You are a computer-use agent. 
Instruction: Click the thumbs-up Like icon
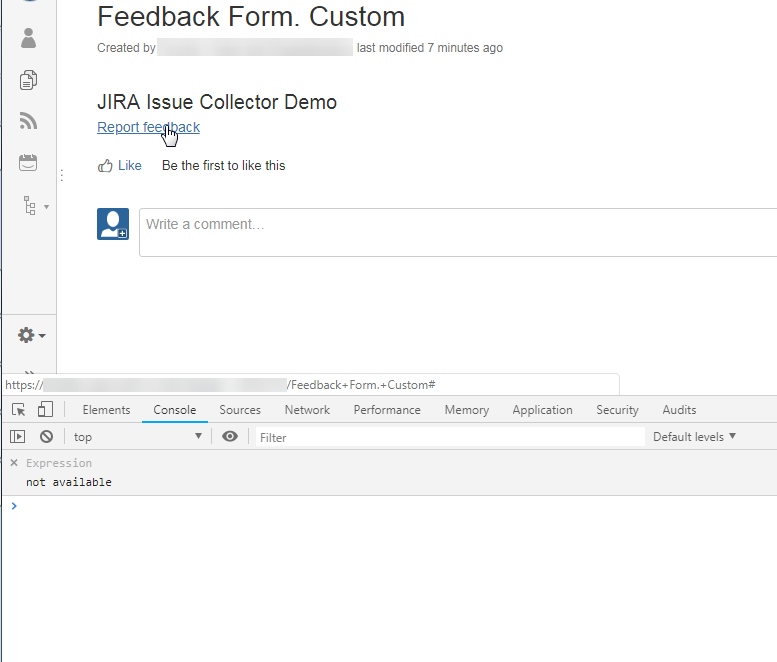pyautogui.click(x=105, y=166)
